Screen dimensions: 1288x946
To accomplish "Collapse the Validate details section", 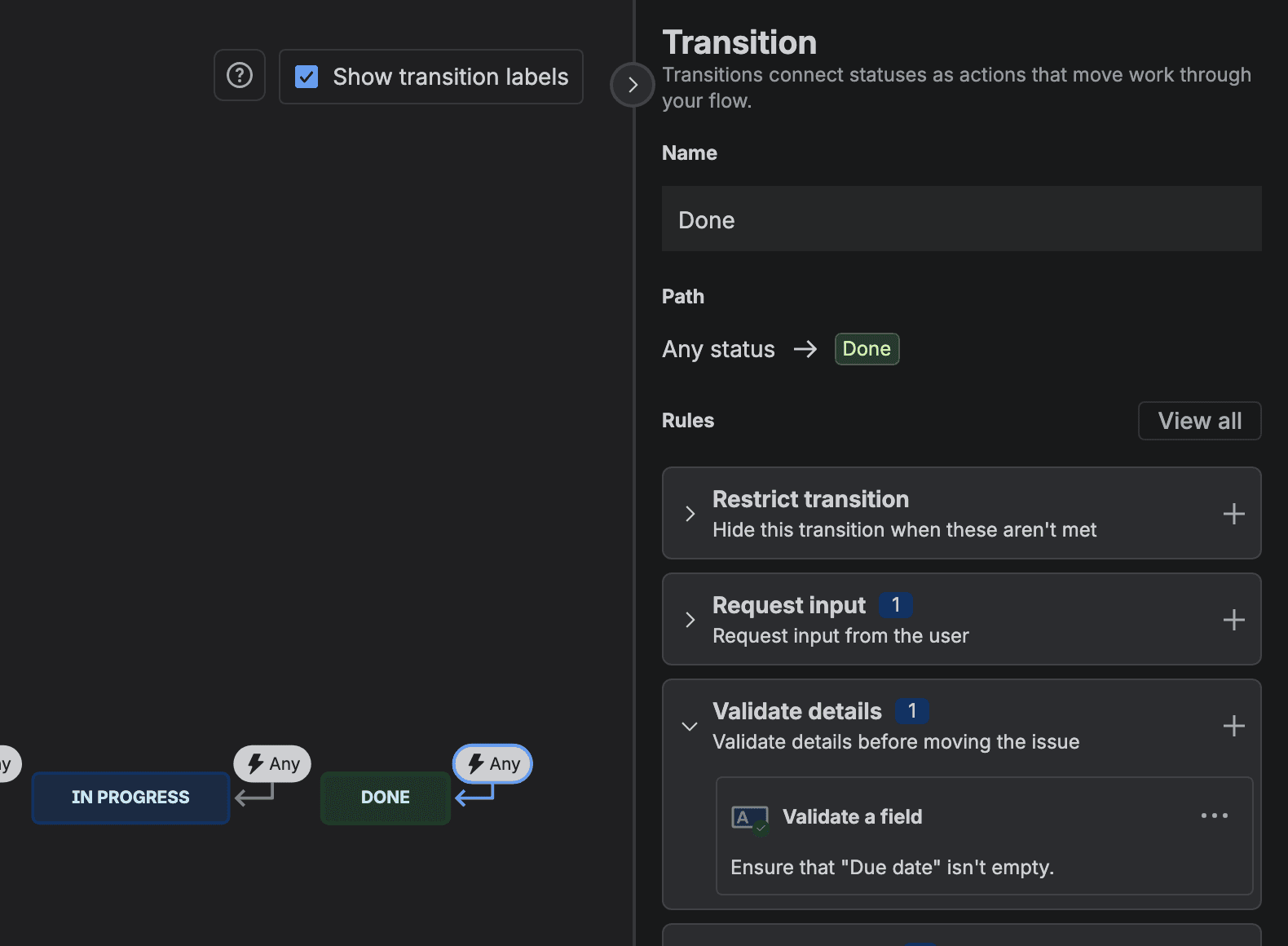I will (690, 726).
